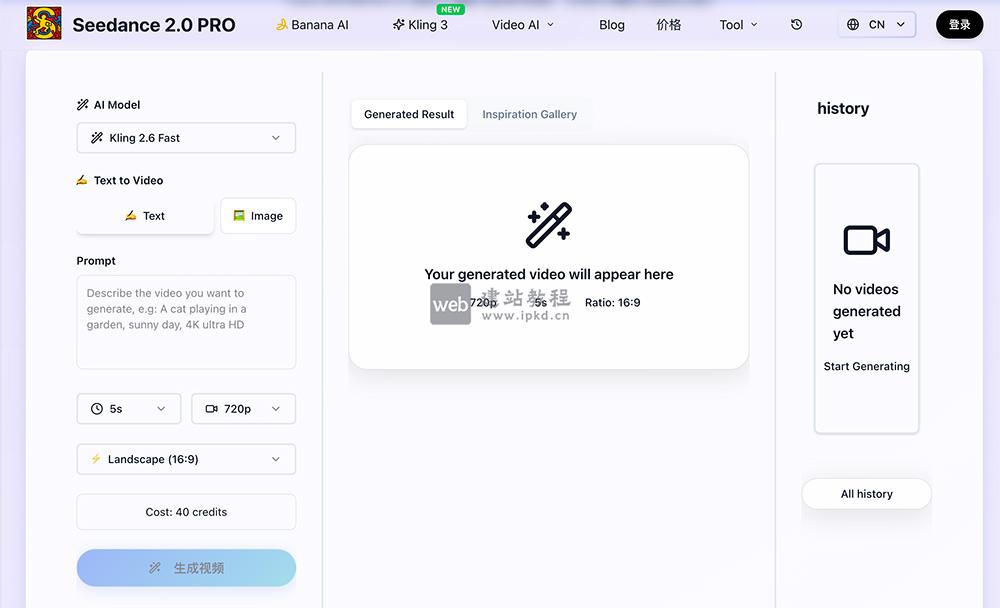
Task: Click the Blog link
Action: (x=612, y=25)
